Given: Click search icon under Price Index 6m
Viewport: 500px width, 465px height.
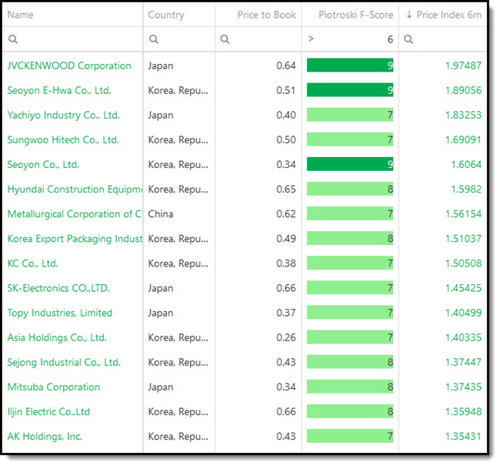Looking at the screenshot, I should pos(408,39).
